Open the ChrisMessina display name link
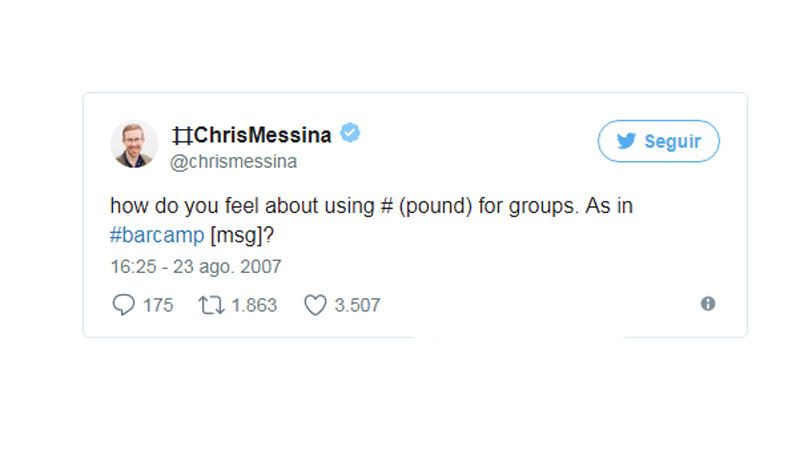 (x=263, y=134)
